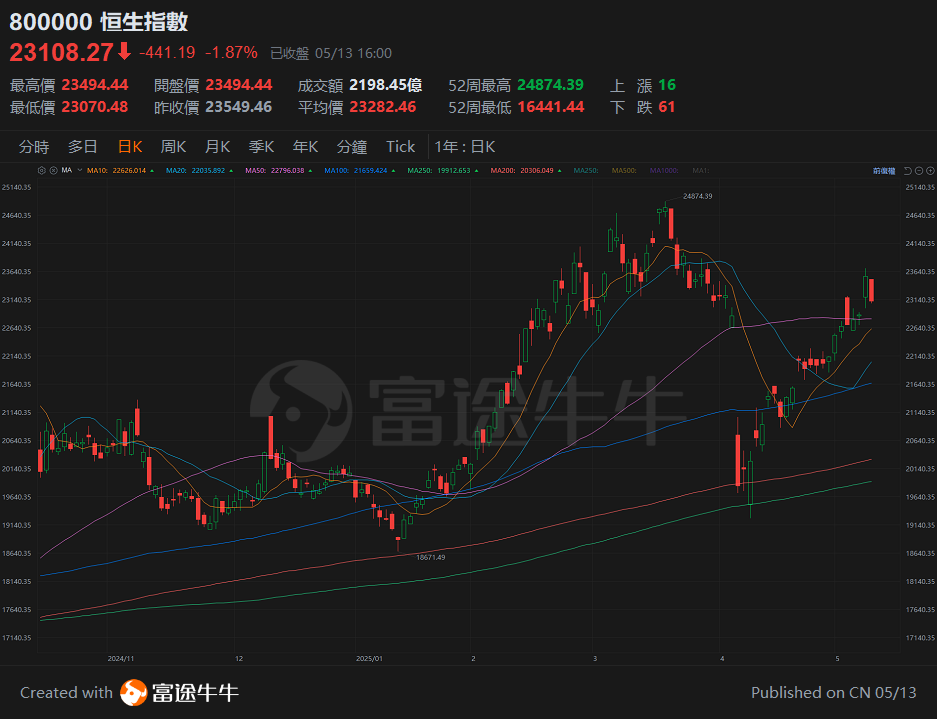Open the 前復權 price adjustment dropdown
Screen dimensions: 937x719
885,171
